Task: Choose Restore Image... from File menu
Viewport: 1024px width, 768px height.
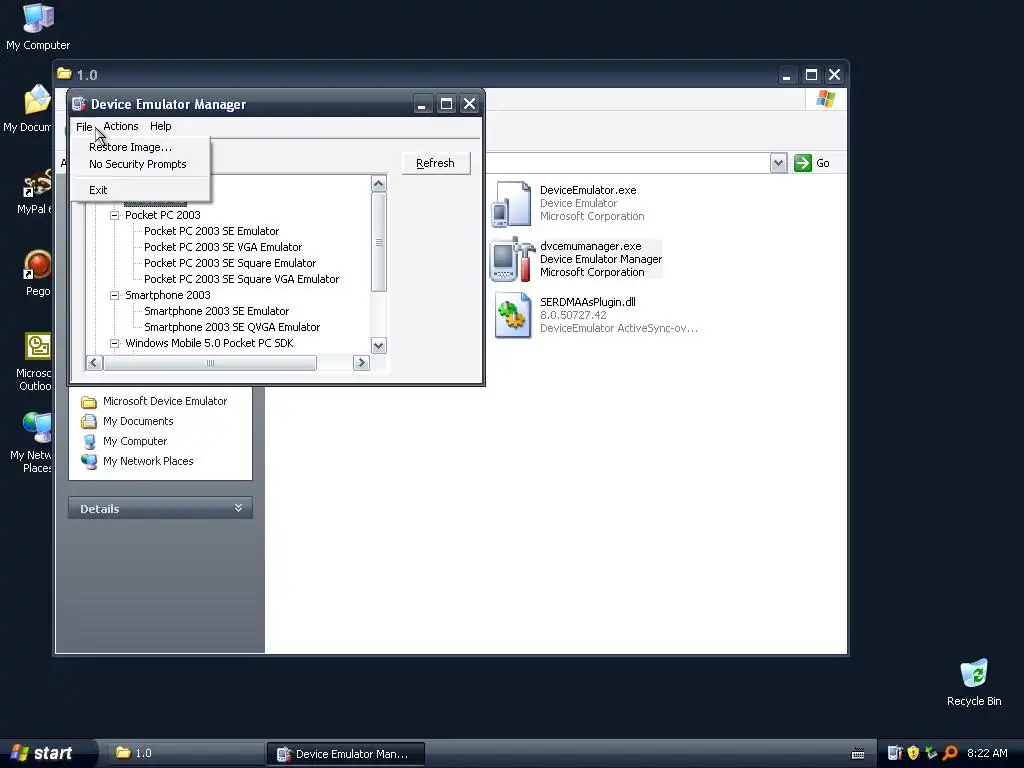Action: click(x=131, y=147)
